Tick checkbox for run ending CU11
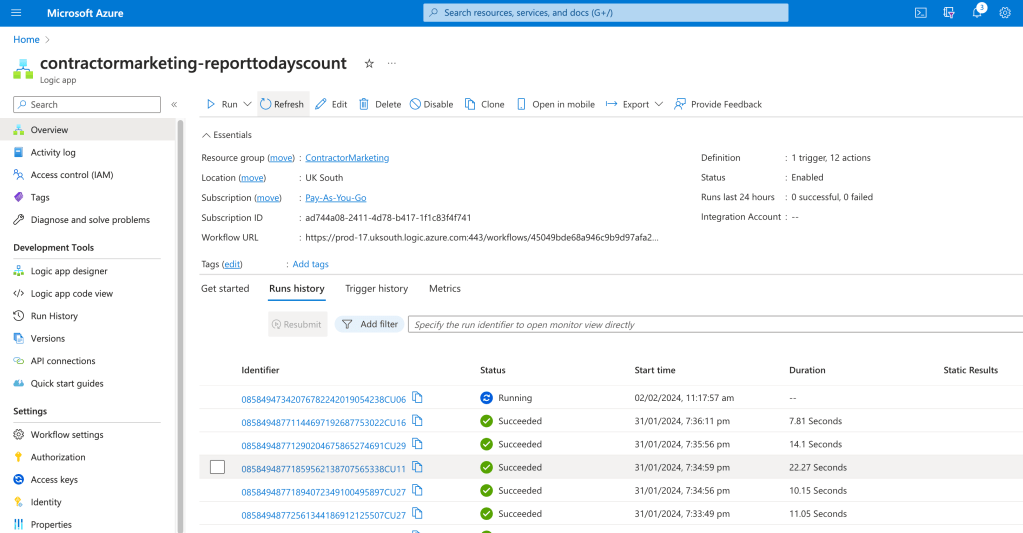 pyautogui.click(x=217, y=467)
